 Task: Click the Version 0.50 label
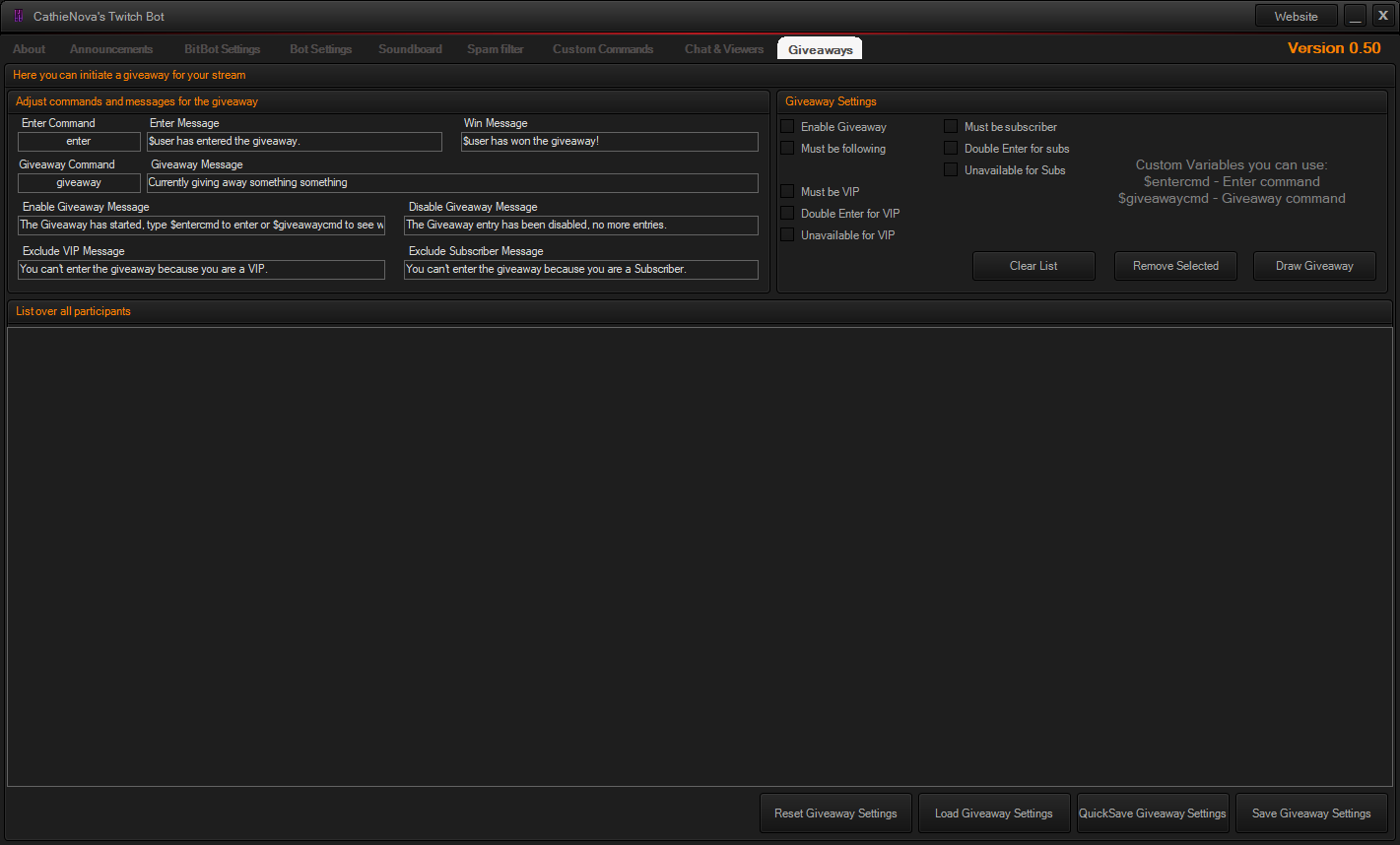click(x=1334, y=48)
